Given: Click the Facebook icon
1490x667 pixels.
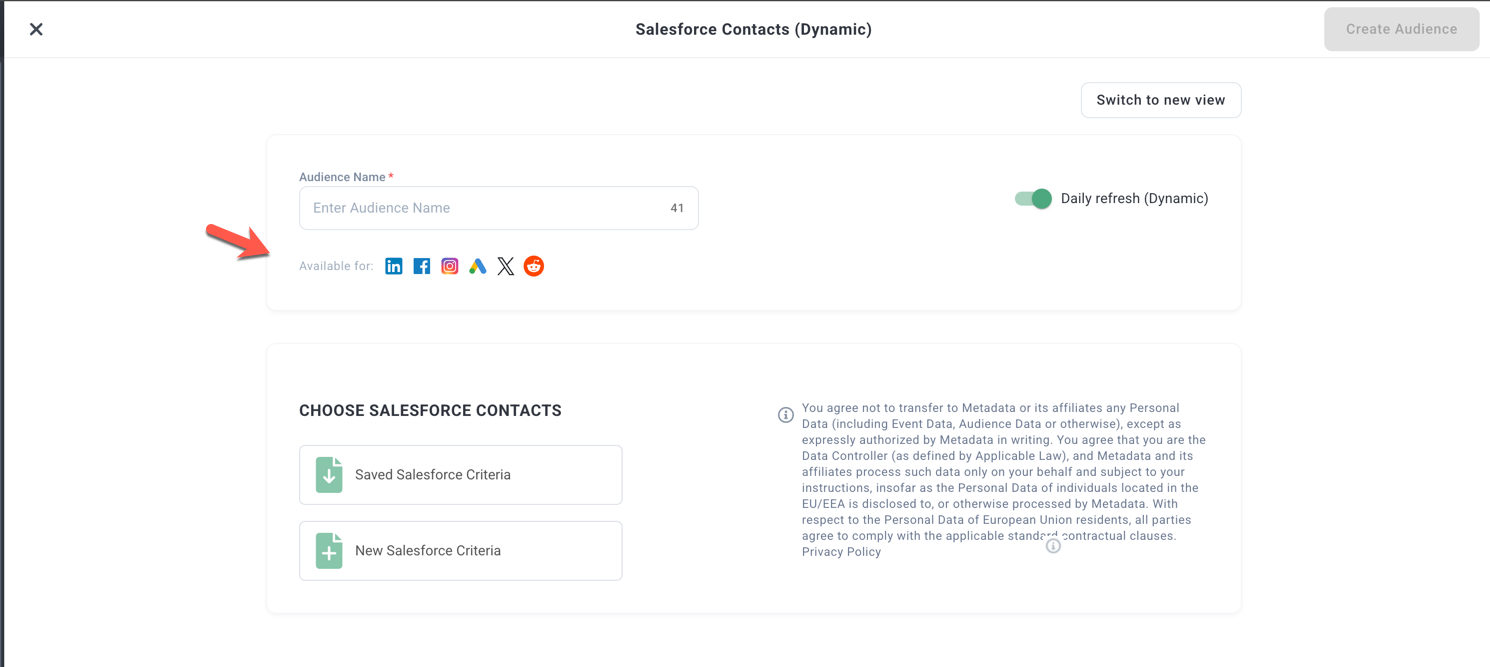Looking at the screenshot, I should (422, 266).
